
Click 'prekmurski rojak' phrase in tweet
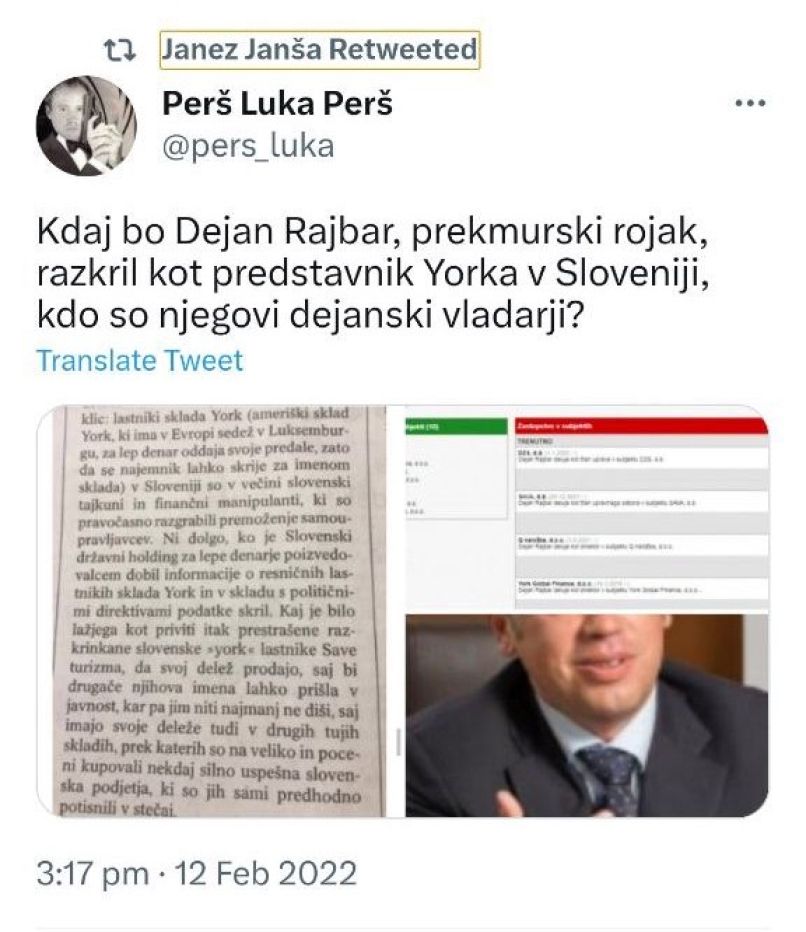click(x=560, y=232)
